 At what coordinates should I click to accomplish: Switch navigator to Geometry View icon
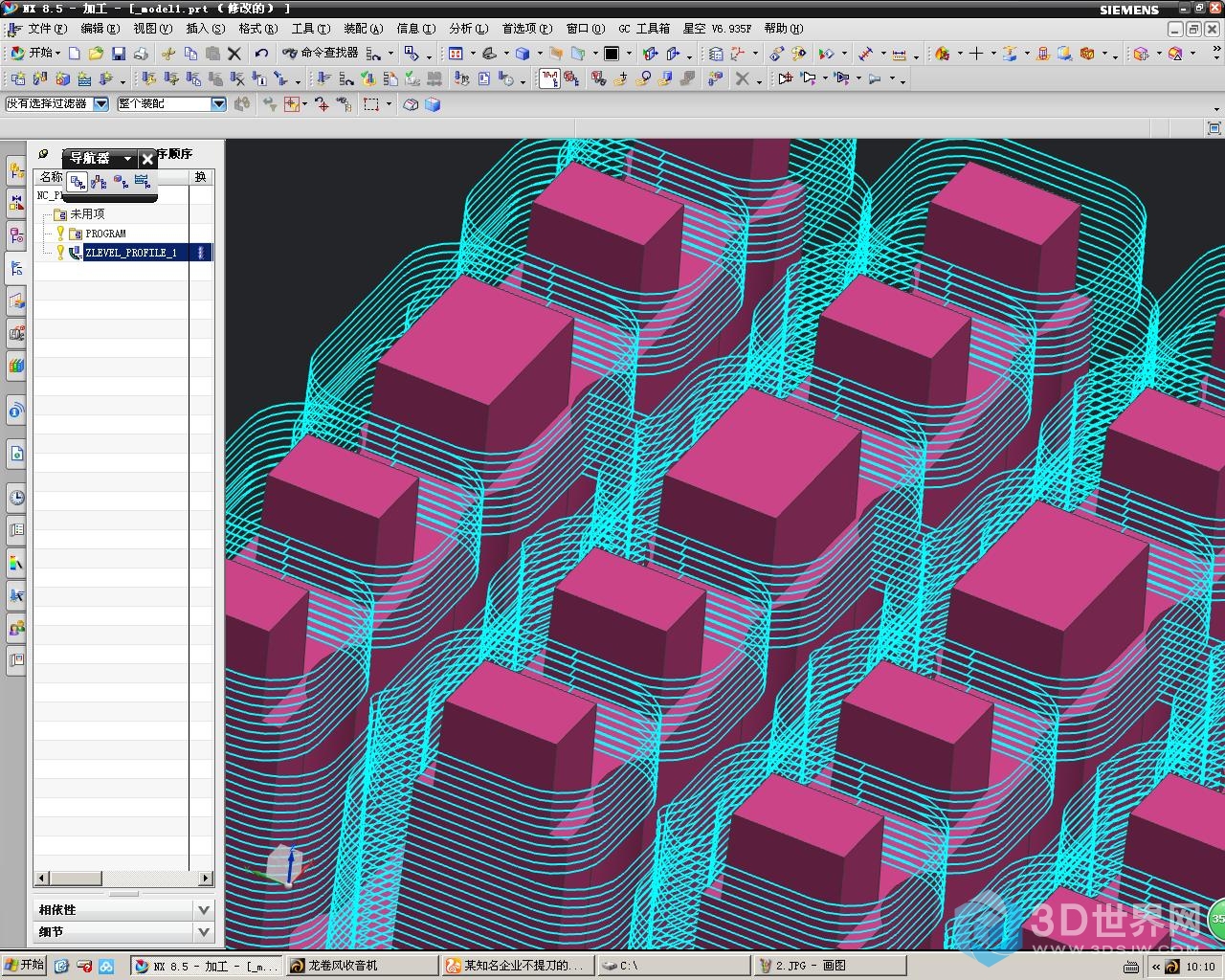(121, 182)
